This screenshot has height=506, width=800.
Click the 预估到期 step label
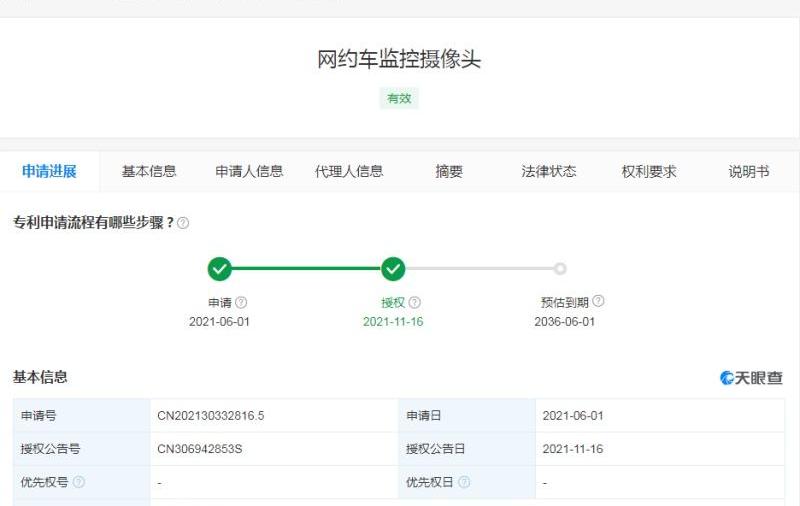point(565,302)
